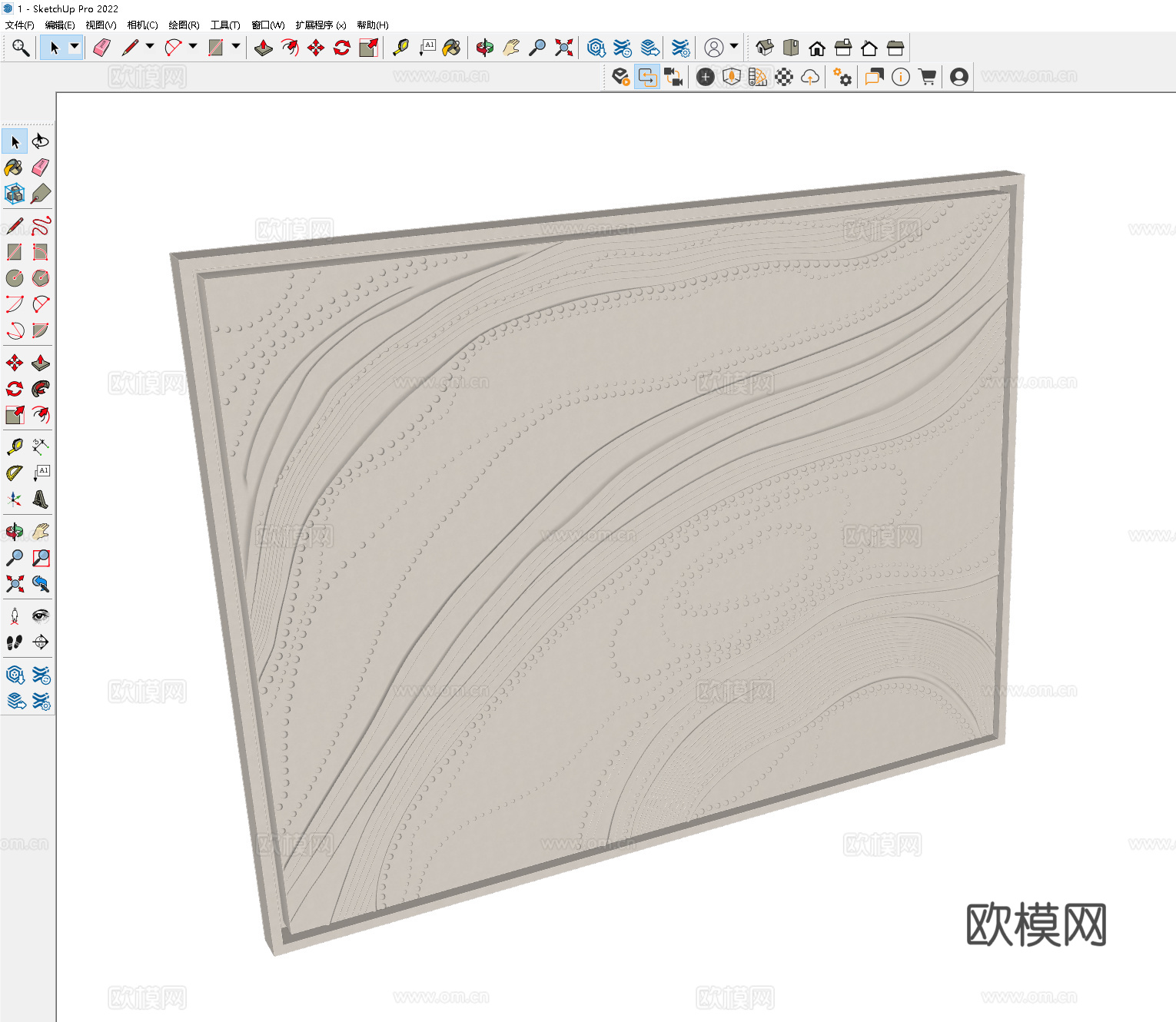Open the 工具(T) menu
This screenshot has width=1176, height=1022.
pos(225,25)
